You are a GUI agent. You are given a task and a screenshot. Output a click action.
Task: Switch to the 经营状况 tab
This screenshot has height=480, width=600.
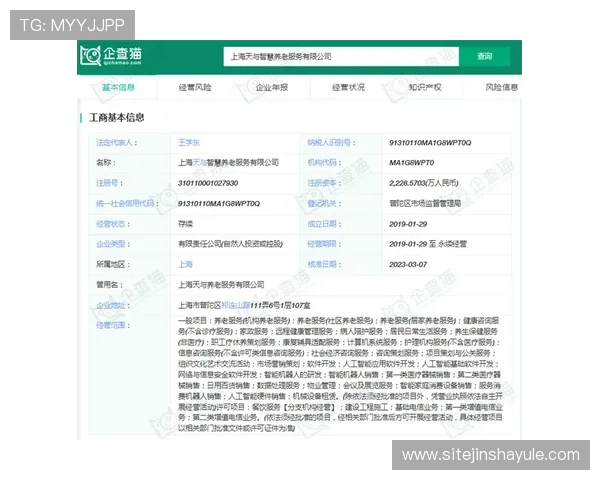pyautogui.click(x=348, y=87)
